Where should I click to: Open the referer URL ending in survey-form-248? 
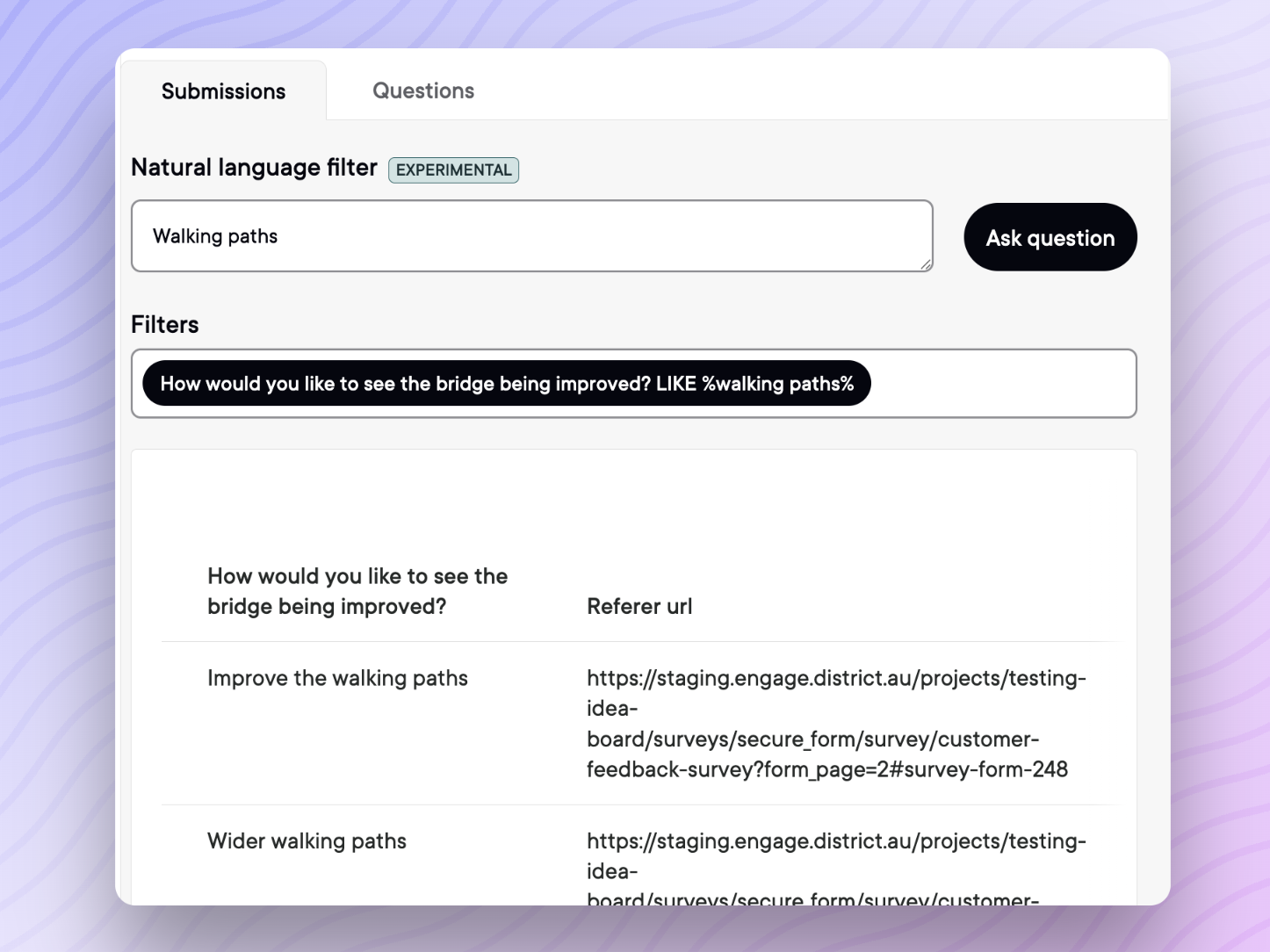point(834,724)
